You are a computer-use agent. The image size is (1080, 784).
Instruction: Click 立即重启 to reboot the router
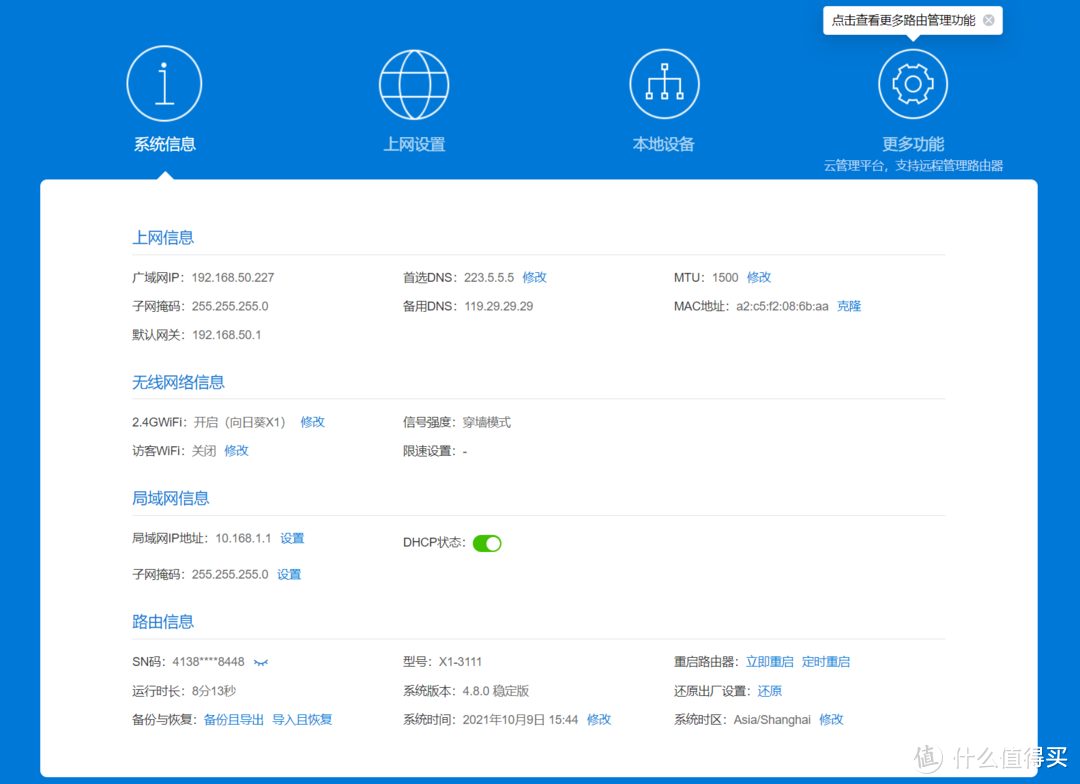point(769,661)
